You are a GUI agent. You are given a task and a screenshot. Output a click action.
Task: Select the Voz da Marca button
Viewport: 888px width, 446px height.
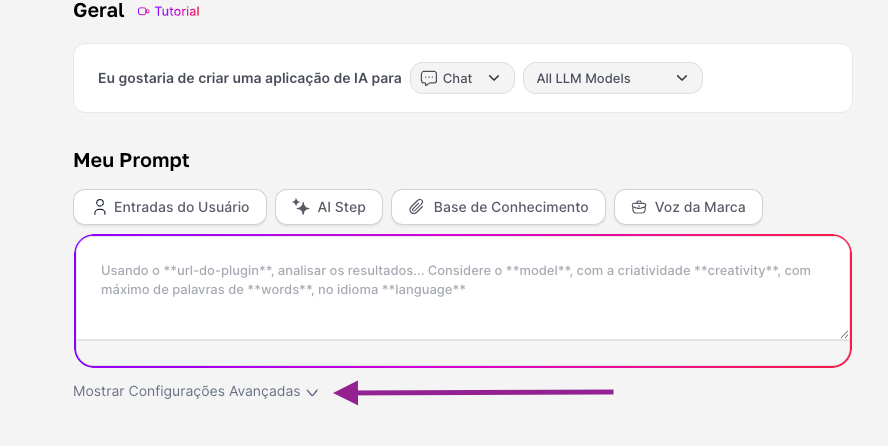(x=687, y=207)
